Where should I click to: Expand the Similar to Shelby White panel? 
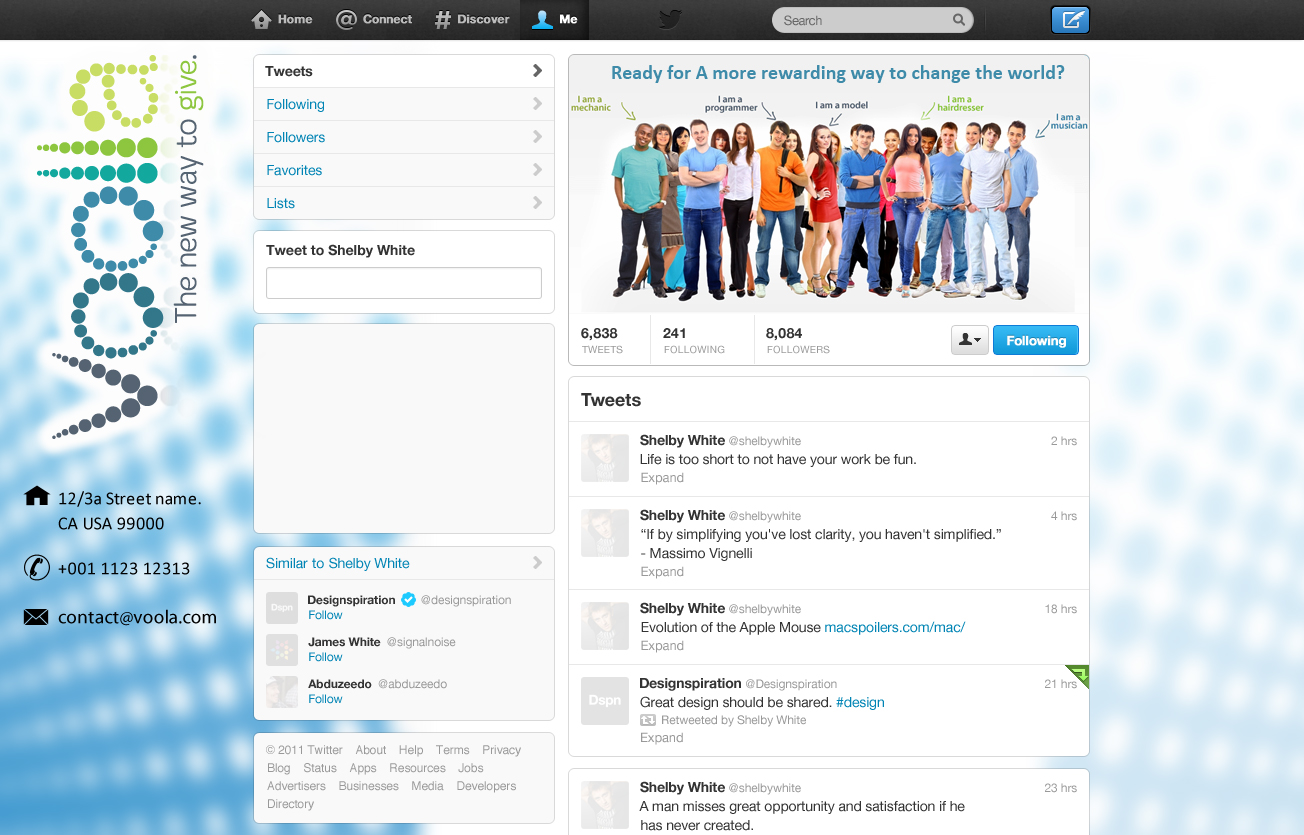point(537,563)
